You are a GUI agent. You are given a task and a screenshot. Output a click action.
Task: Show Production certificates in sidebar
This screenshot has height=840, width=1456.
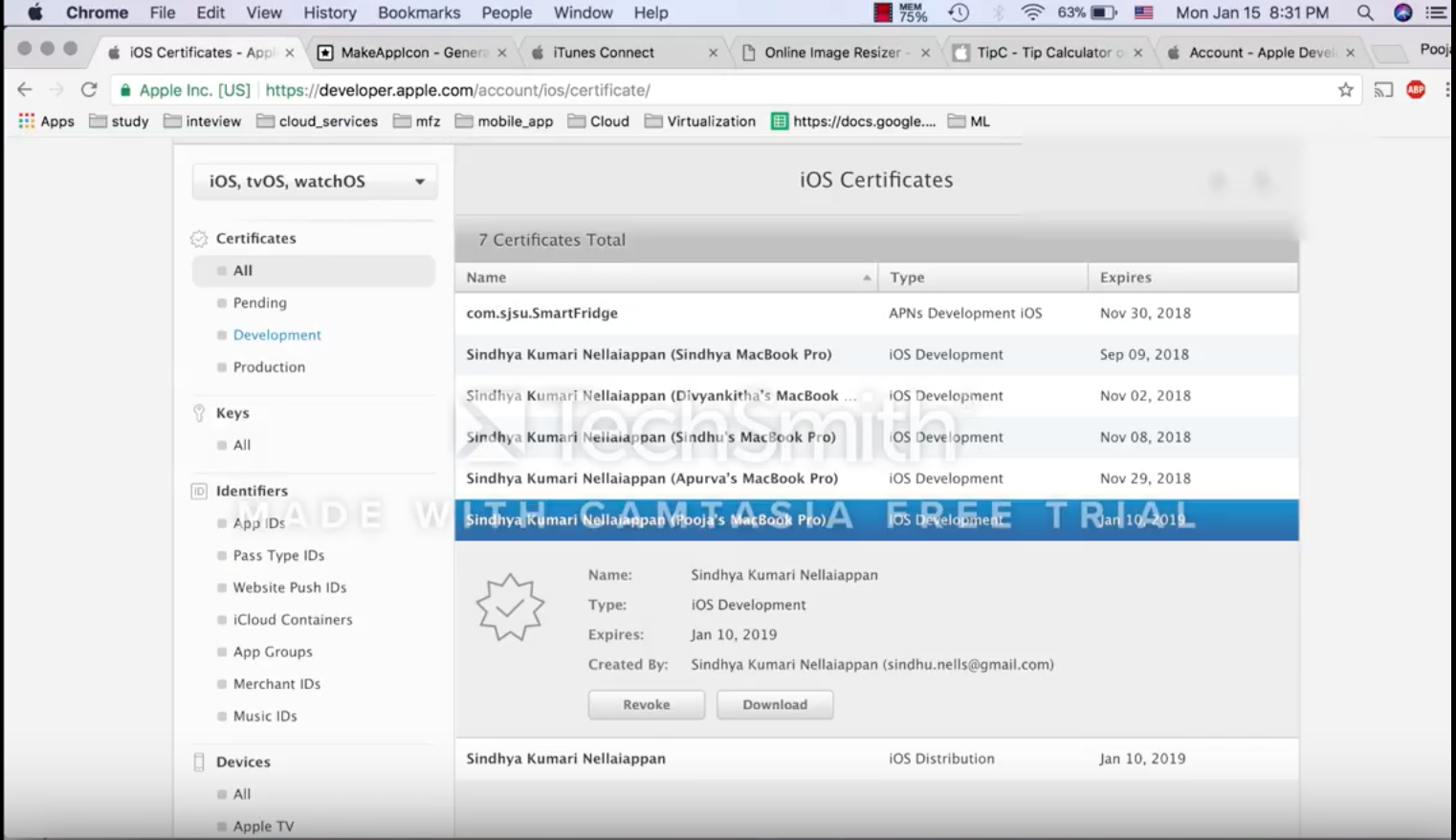pyautogui.click(x=269, y=367)
